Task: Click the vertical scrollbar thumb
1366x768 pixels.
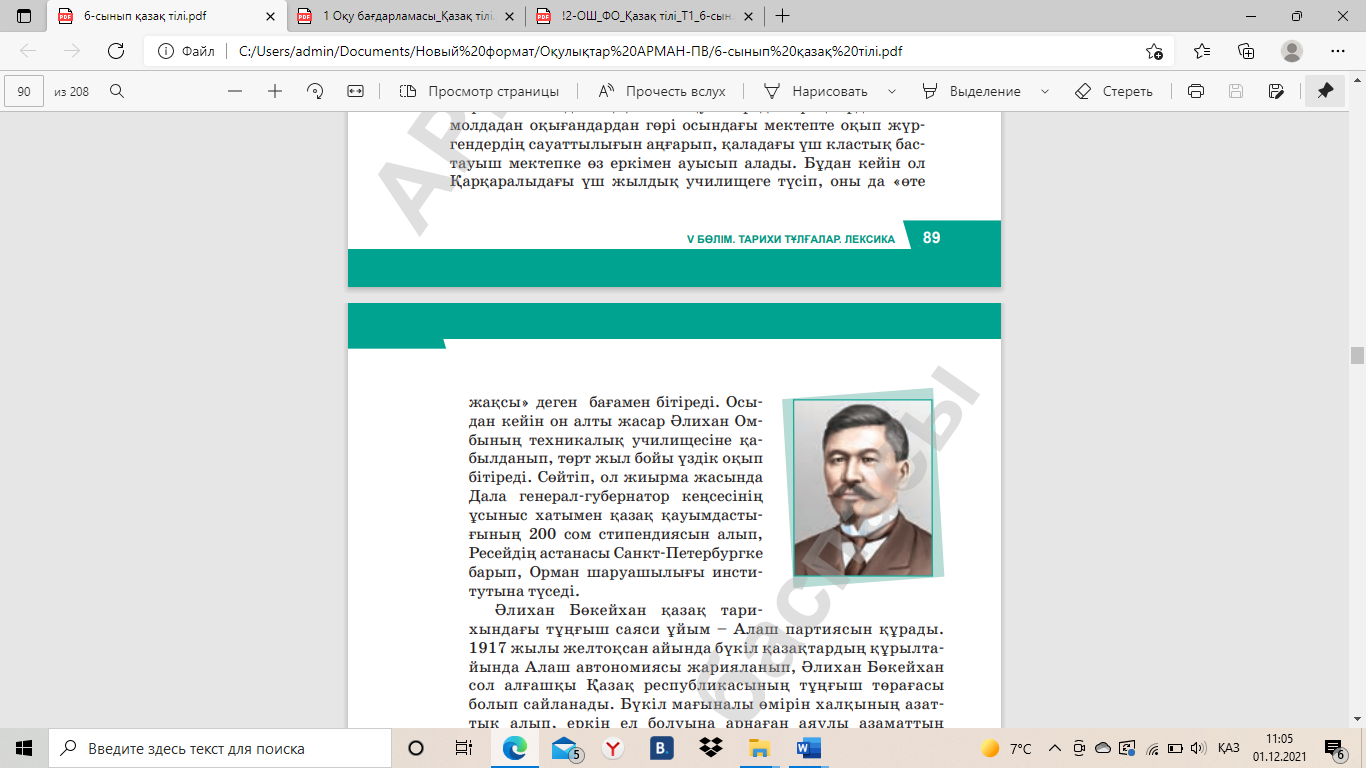Action: coord(1357,355)
